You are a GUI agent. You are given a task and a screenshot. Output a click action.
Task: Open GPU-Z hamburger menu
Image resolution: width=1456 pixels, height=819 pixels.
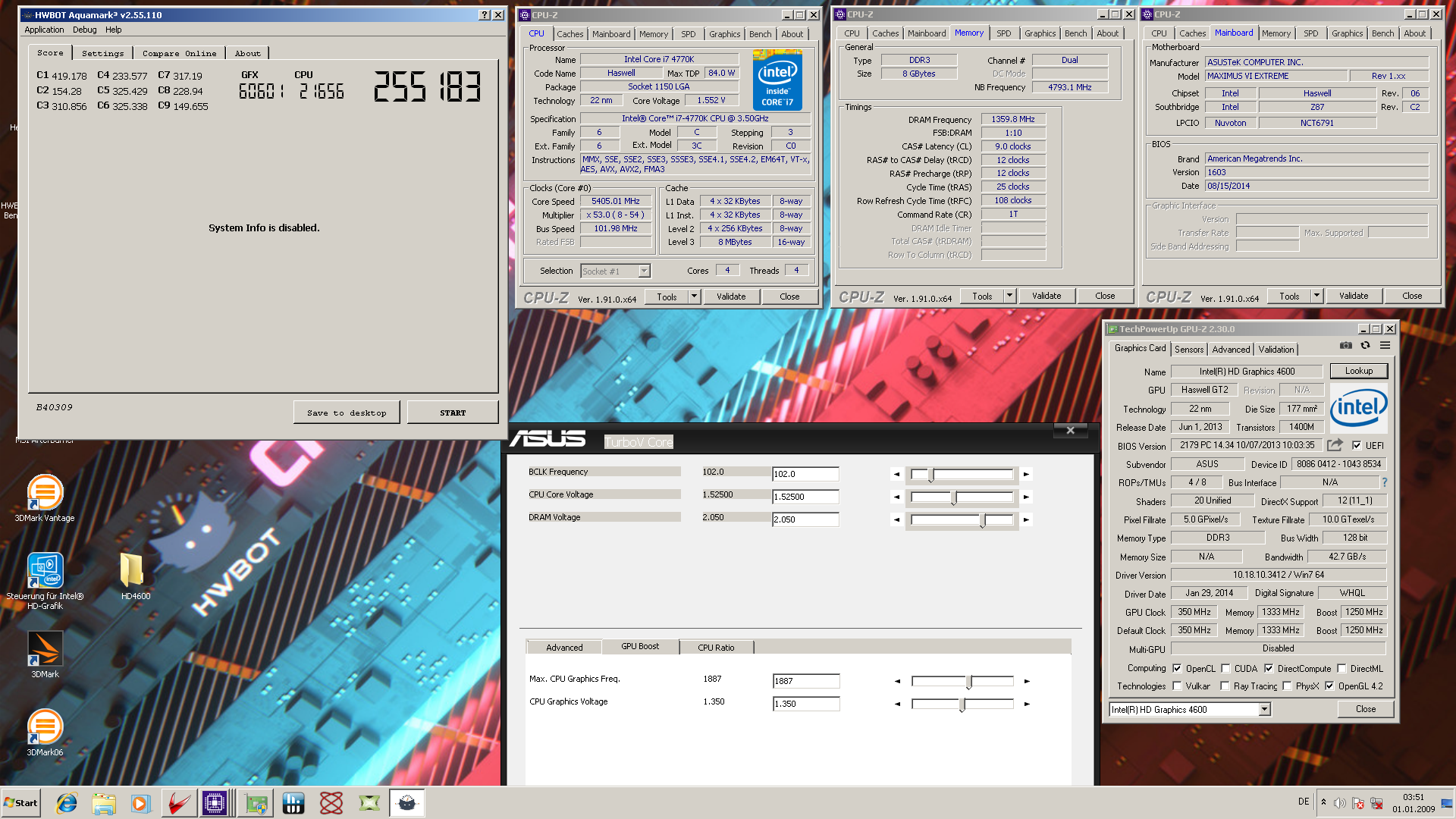1385,346
